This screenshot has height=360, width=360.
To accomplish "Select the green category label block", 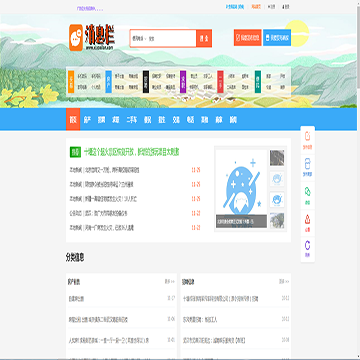I will tap(258, 82).
